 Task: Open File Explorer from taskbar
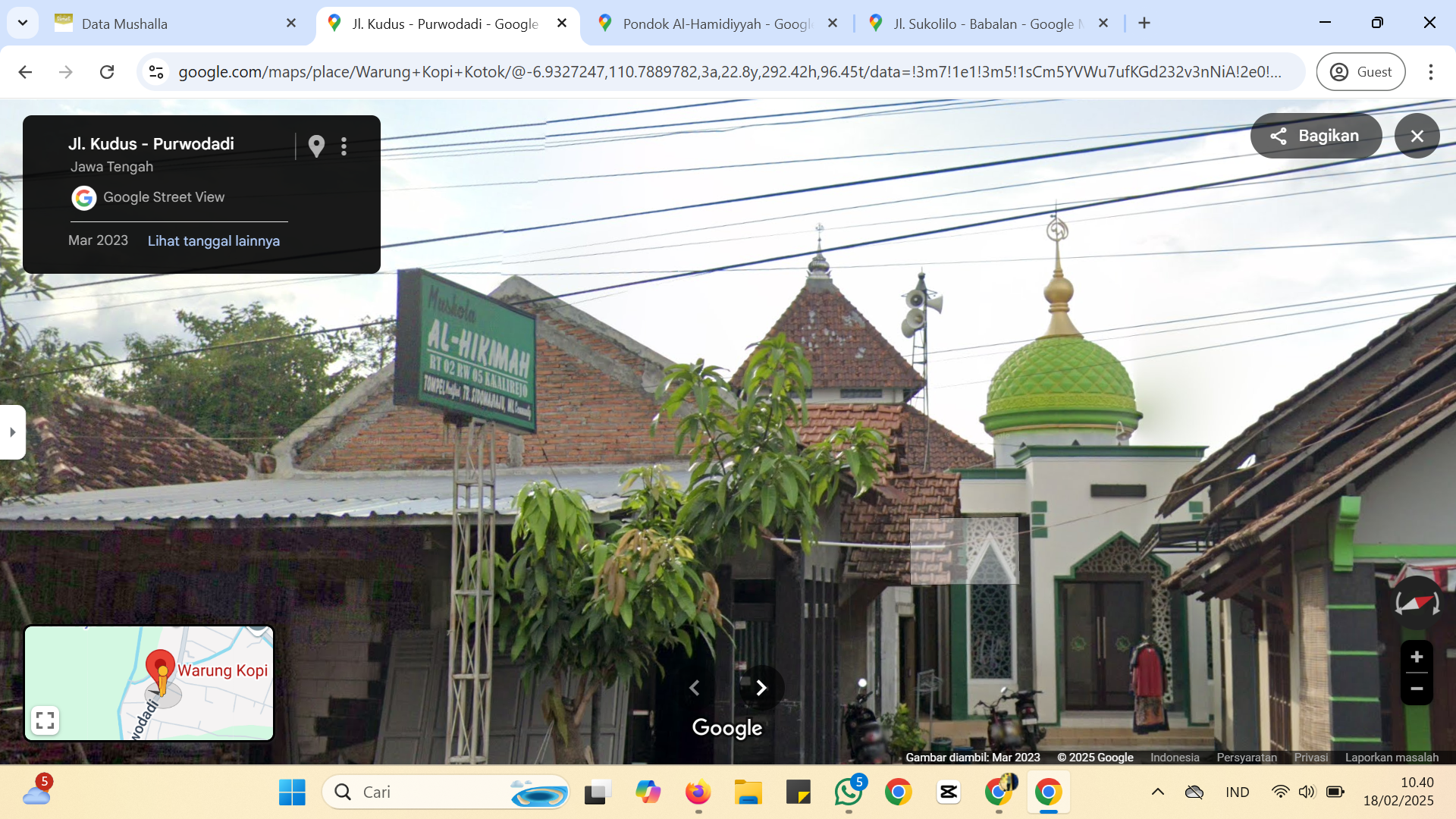pos(748,792)
